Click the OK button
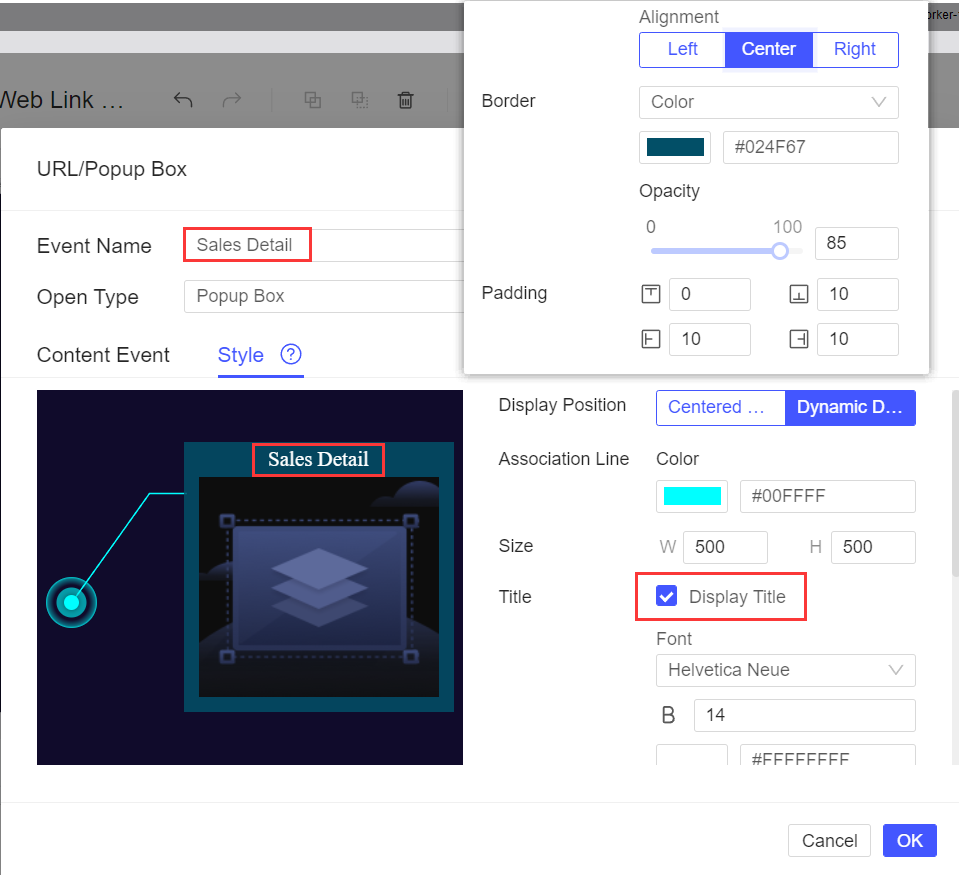The width and height of the screenshot is (959, 875). [909, 840]
